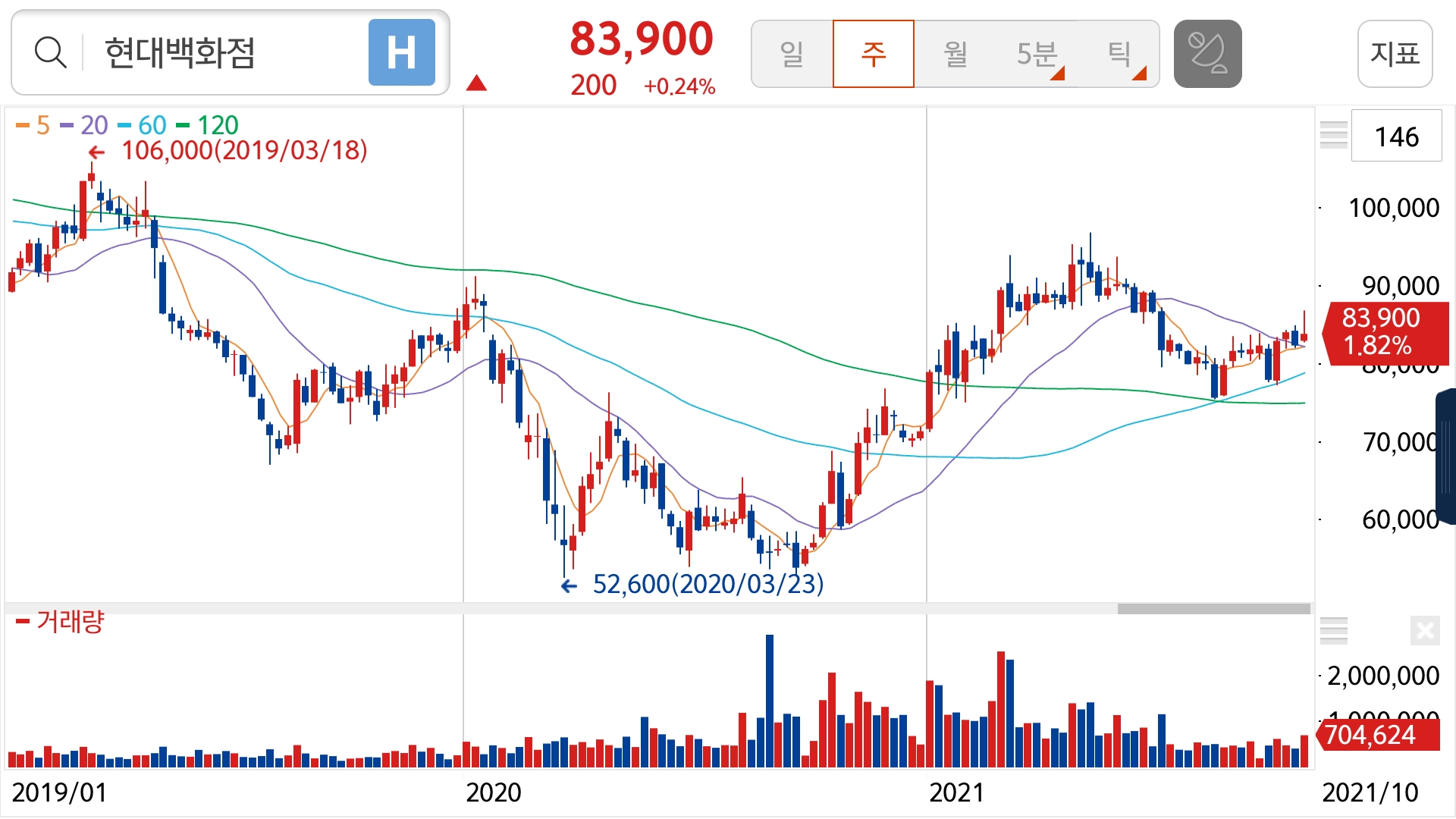Click the horizontal chart scrollbar thumb
The height and width of the screenshot is (819, 1456).
click(1213, 609)
